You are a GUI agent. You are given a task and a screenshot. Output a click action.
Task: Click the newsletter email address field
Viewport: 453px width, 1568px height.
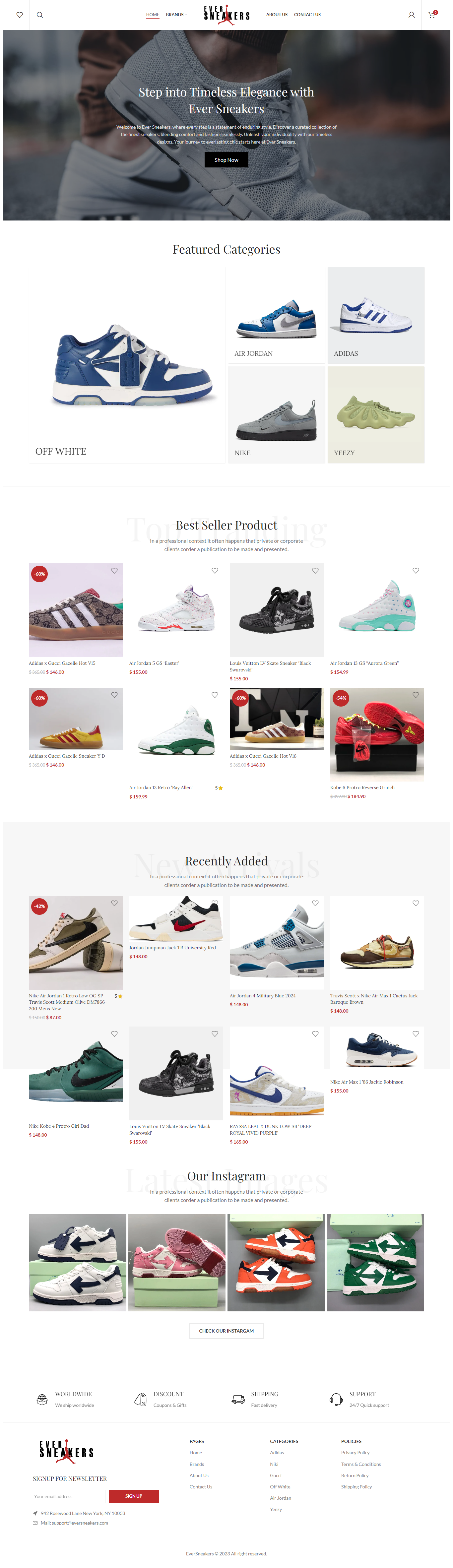click(x=68, y=1496)
